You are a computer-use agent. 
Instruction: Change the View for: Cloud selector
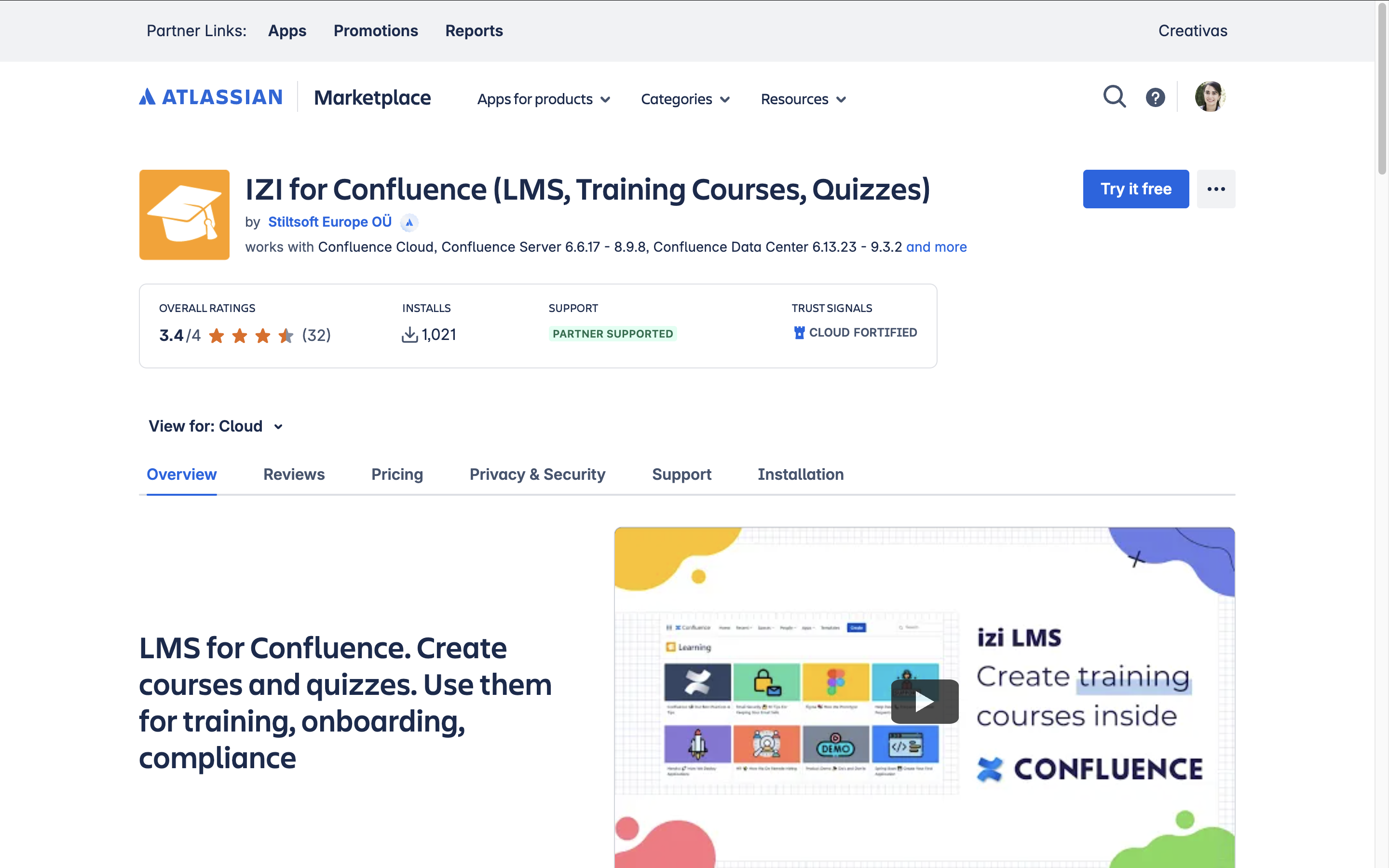tap(216, 426)
